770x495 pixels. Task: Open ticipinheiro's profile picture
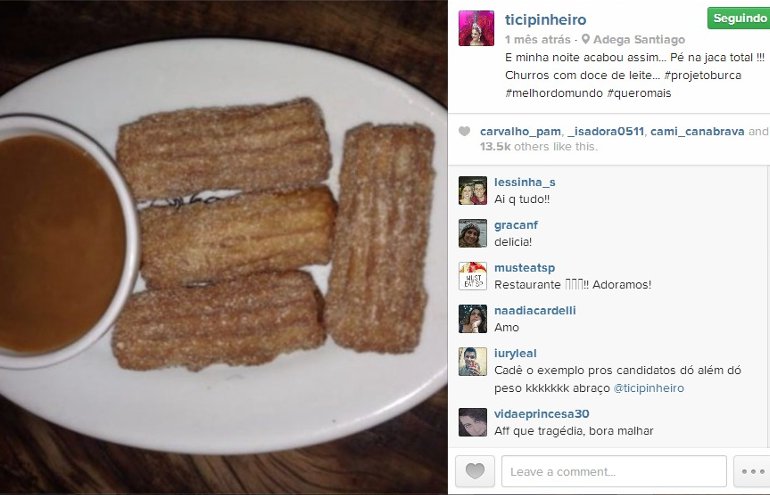pos(476,28)
